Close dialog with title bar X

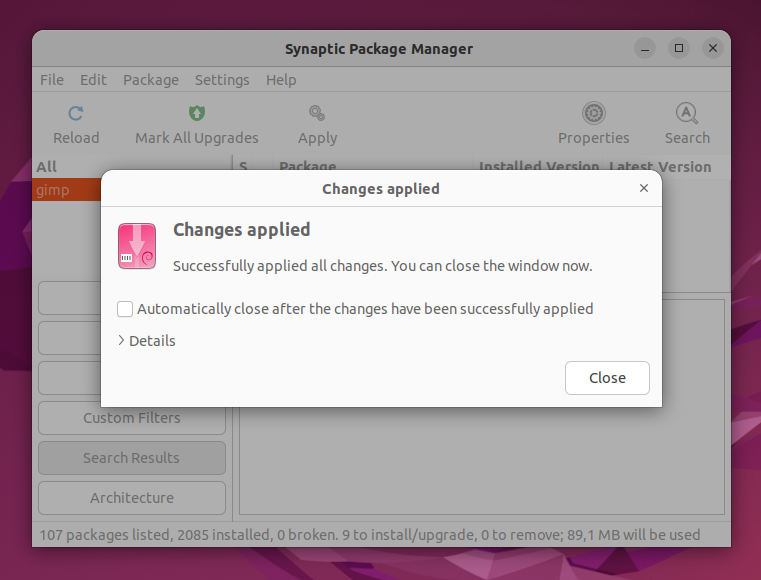pos(644,188)
